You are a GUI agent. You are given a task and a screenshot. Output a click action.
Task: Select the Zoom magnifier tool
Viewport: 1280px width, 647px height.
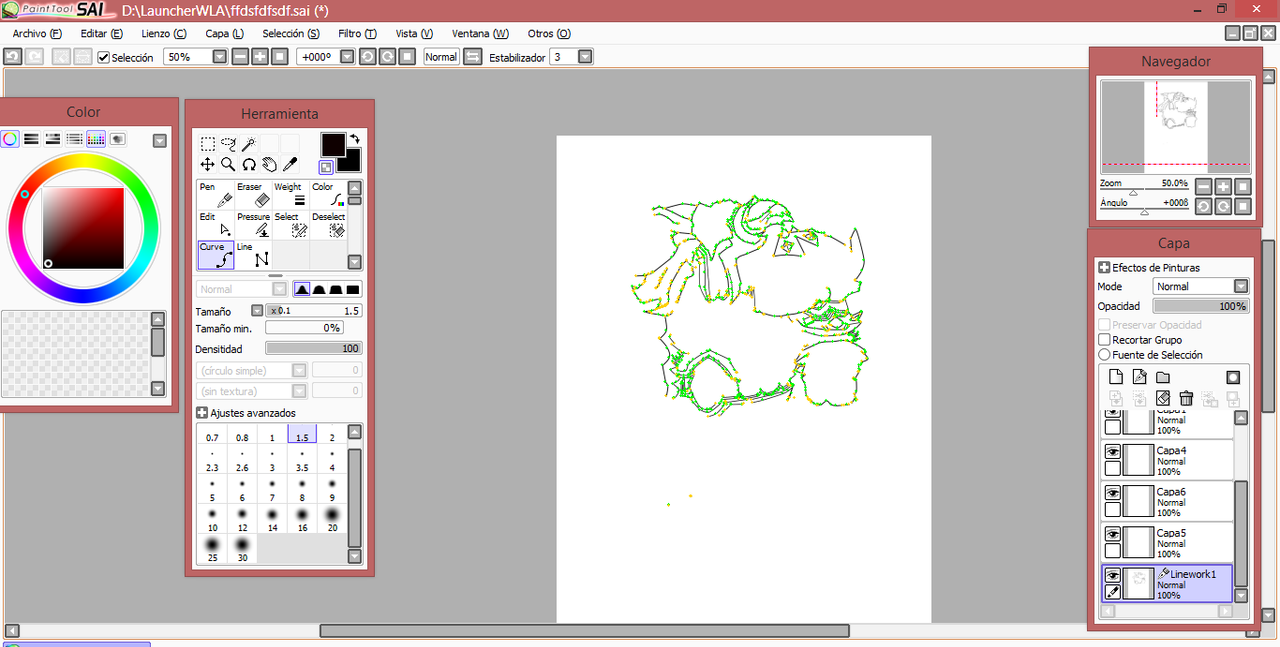coord(229,164)
